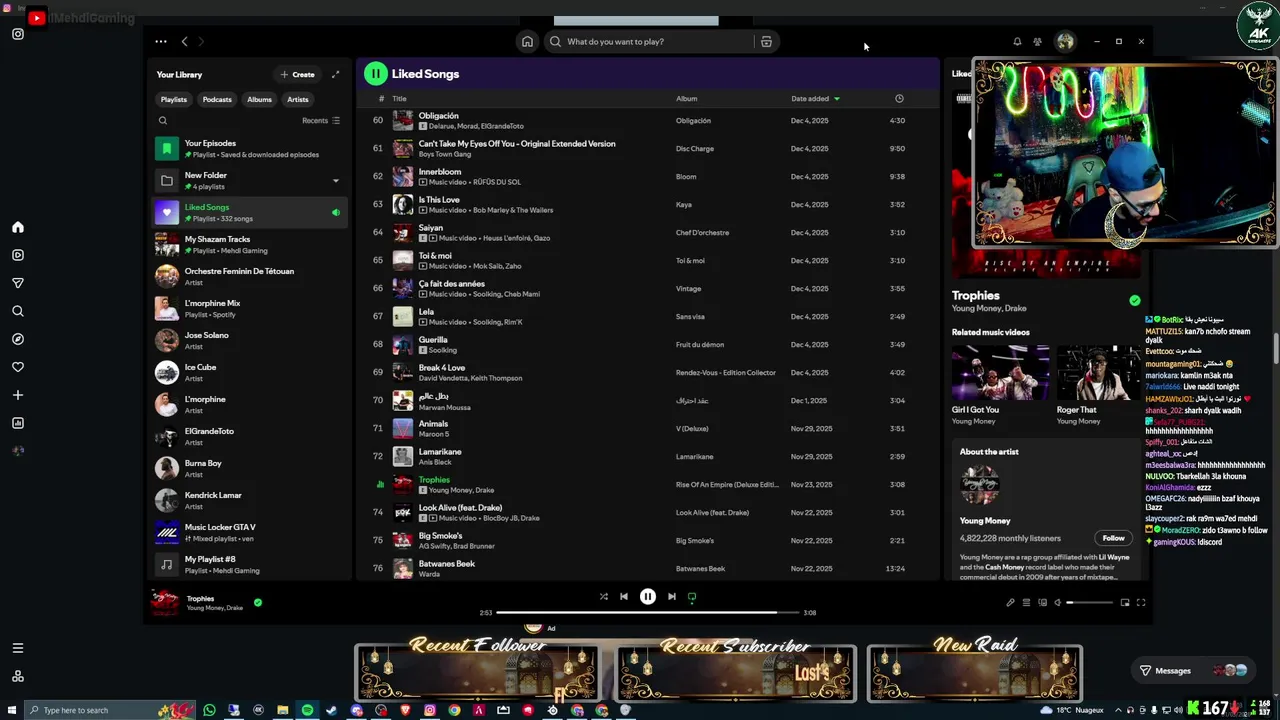Toggle the green check beside Trophies in right panel
Viewport: 1280px width, 720px height.
coord(1135,300)
